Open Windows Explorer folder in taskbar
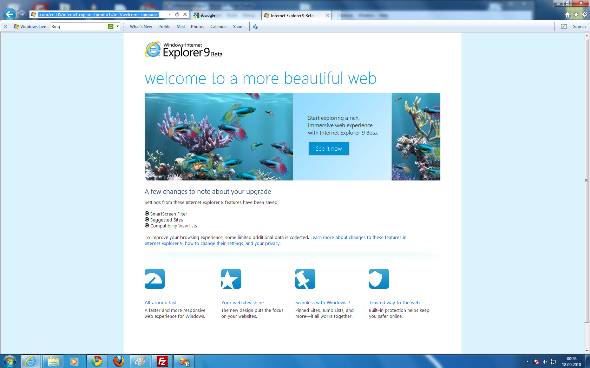The width and height of the screenshot is (590, 368). [x=53, y=361]
